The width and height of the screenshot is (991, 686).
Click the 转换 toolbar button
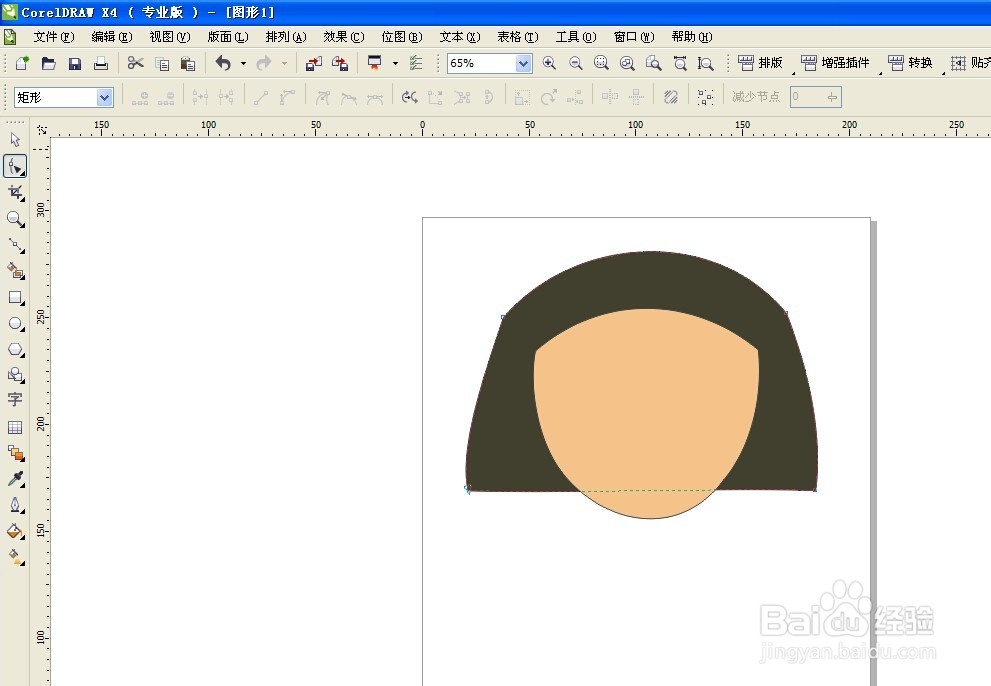pos(910,63)
